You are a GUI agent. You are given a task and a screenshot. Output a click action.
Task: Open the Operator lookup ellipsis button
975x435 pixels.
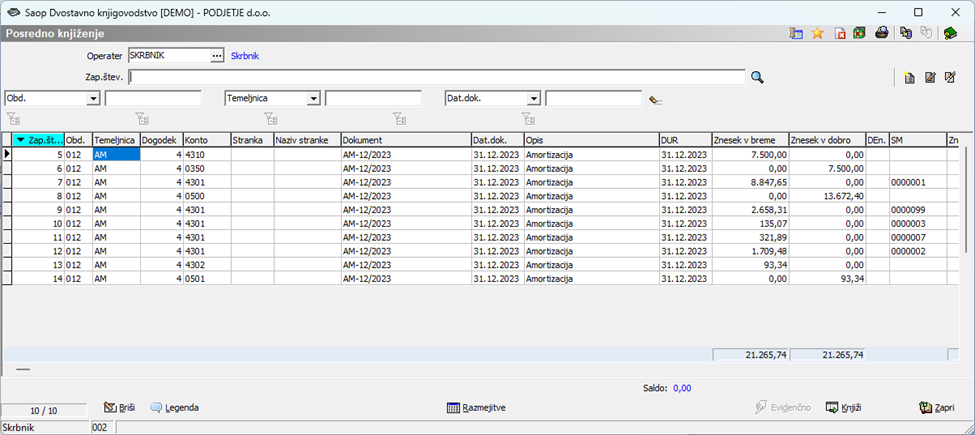(216, 56)
